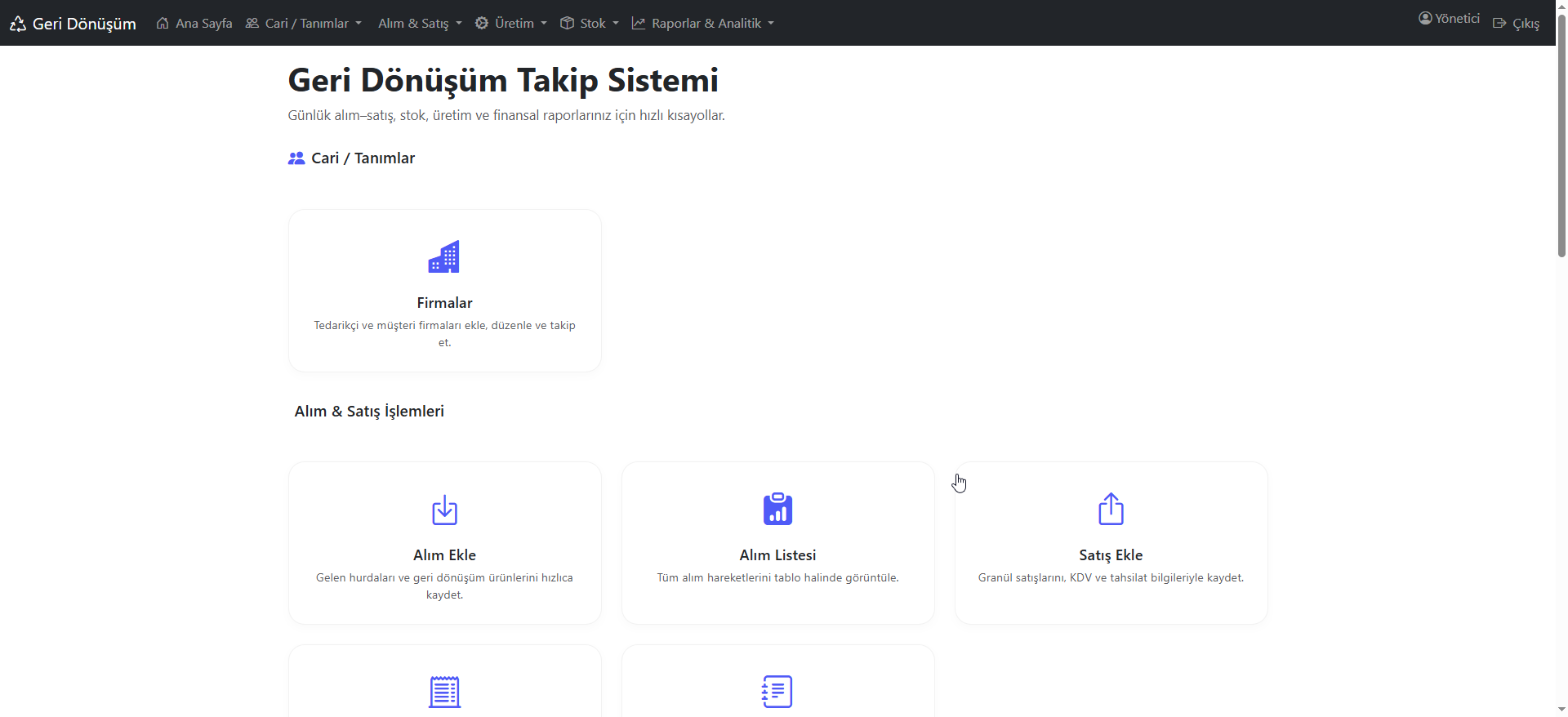Open the Üretim navbar menu

[511, 23]
